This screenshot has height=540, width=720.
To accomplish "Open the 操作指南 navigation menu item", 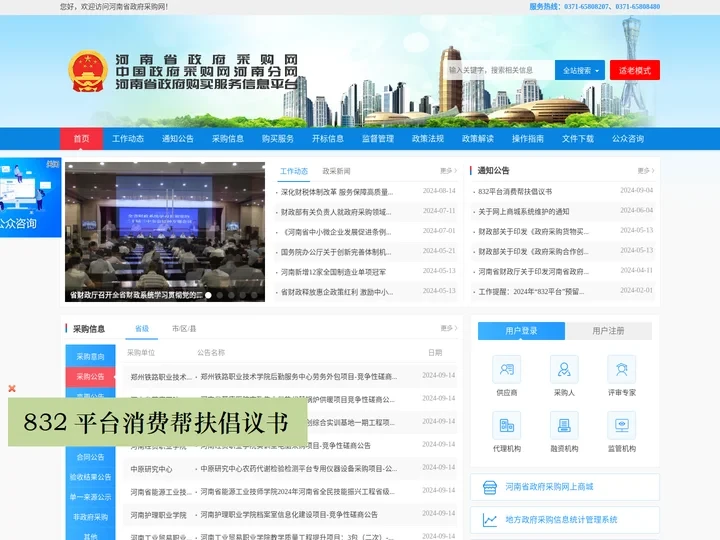I will point(528,139).
